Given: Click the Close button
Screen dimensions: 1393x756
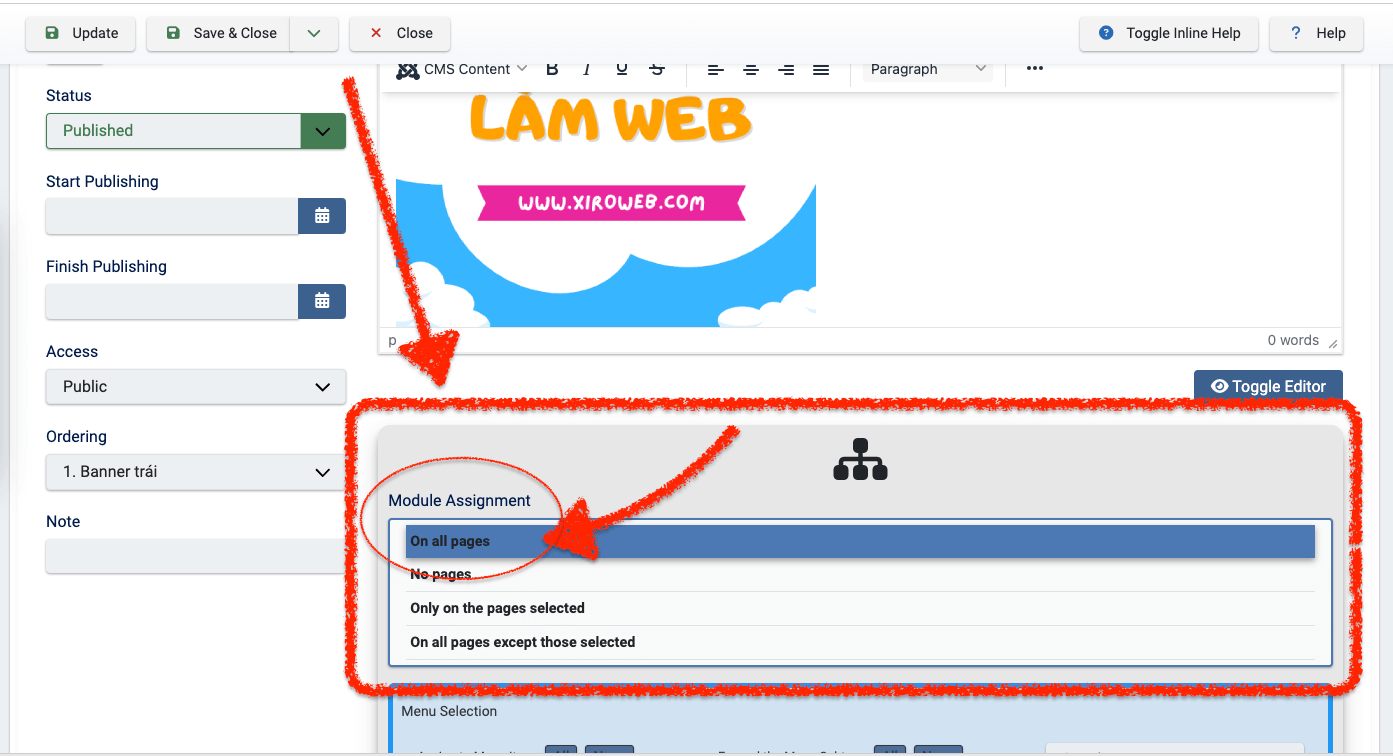Looking at the screenshot, I should point(400,33).
